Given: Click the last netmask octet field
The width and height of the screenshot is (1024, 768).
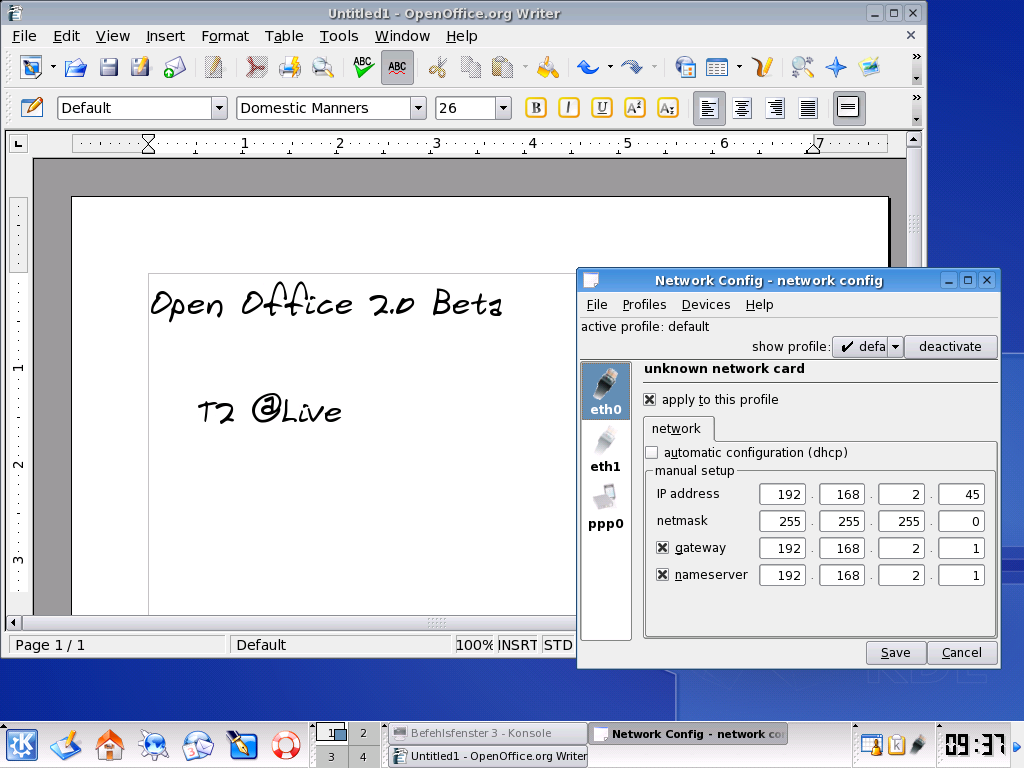Looking at the screenshot, I should tap(961, 521).
